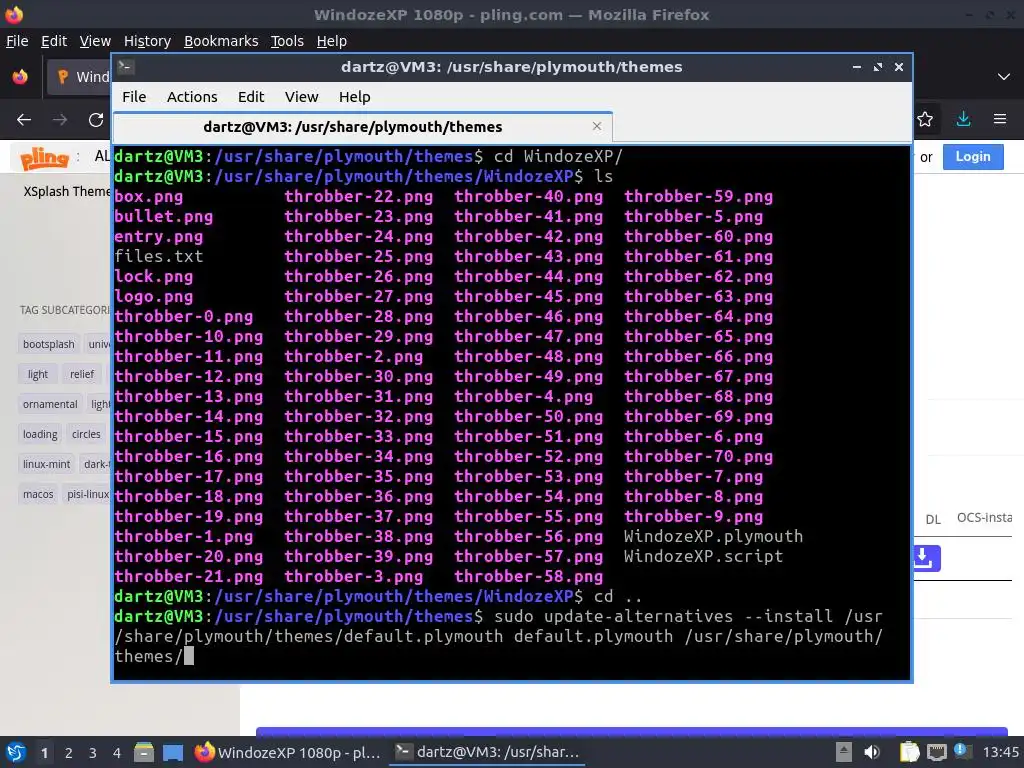Select the linux-mint tag

click(x=46, y=464)
